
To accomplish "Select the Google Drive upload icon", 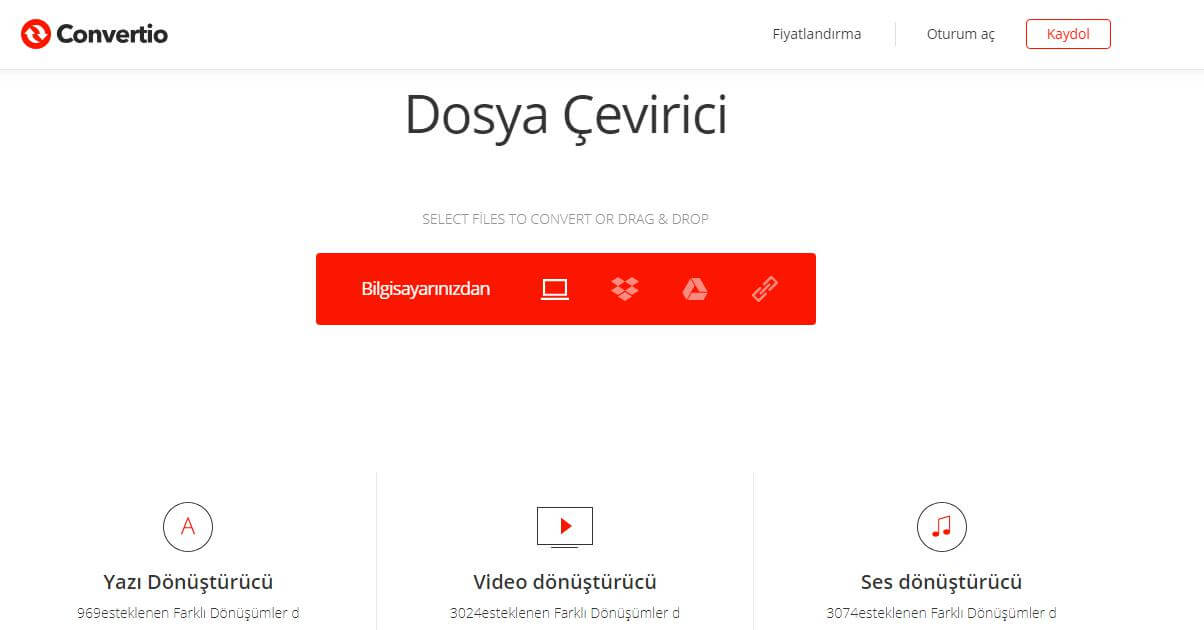I will tap(695, 289).
